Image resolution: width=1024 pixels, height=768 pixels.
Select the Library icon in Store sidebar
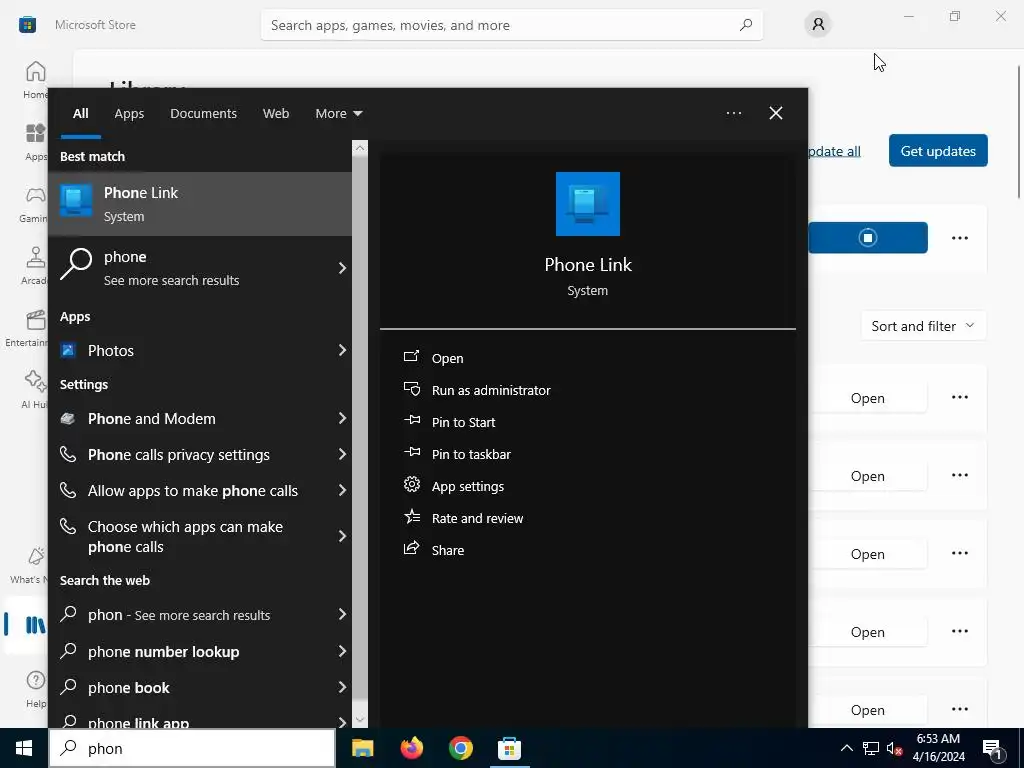35,625
